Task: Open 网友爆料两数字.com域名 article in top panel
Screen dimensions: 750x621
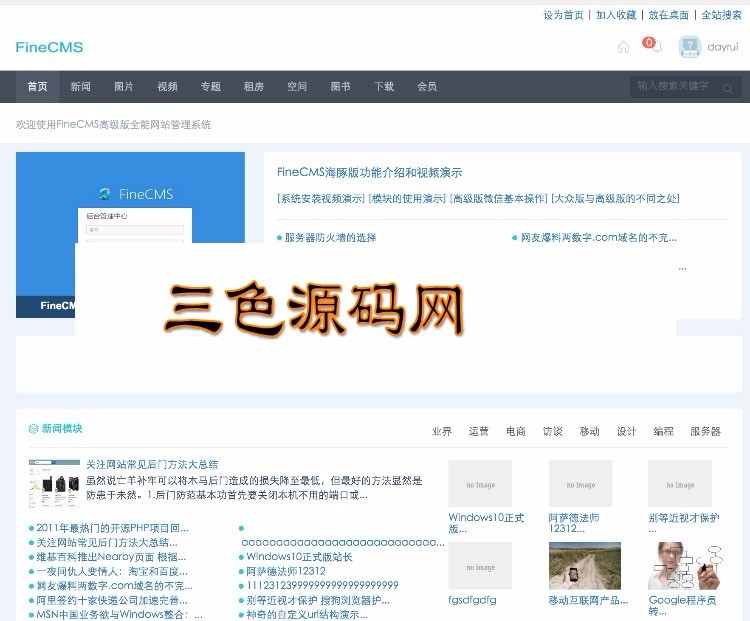Action: coord(598,237)
